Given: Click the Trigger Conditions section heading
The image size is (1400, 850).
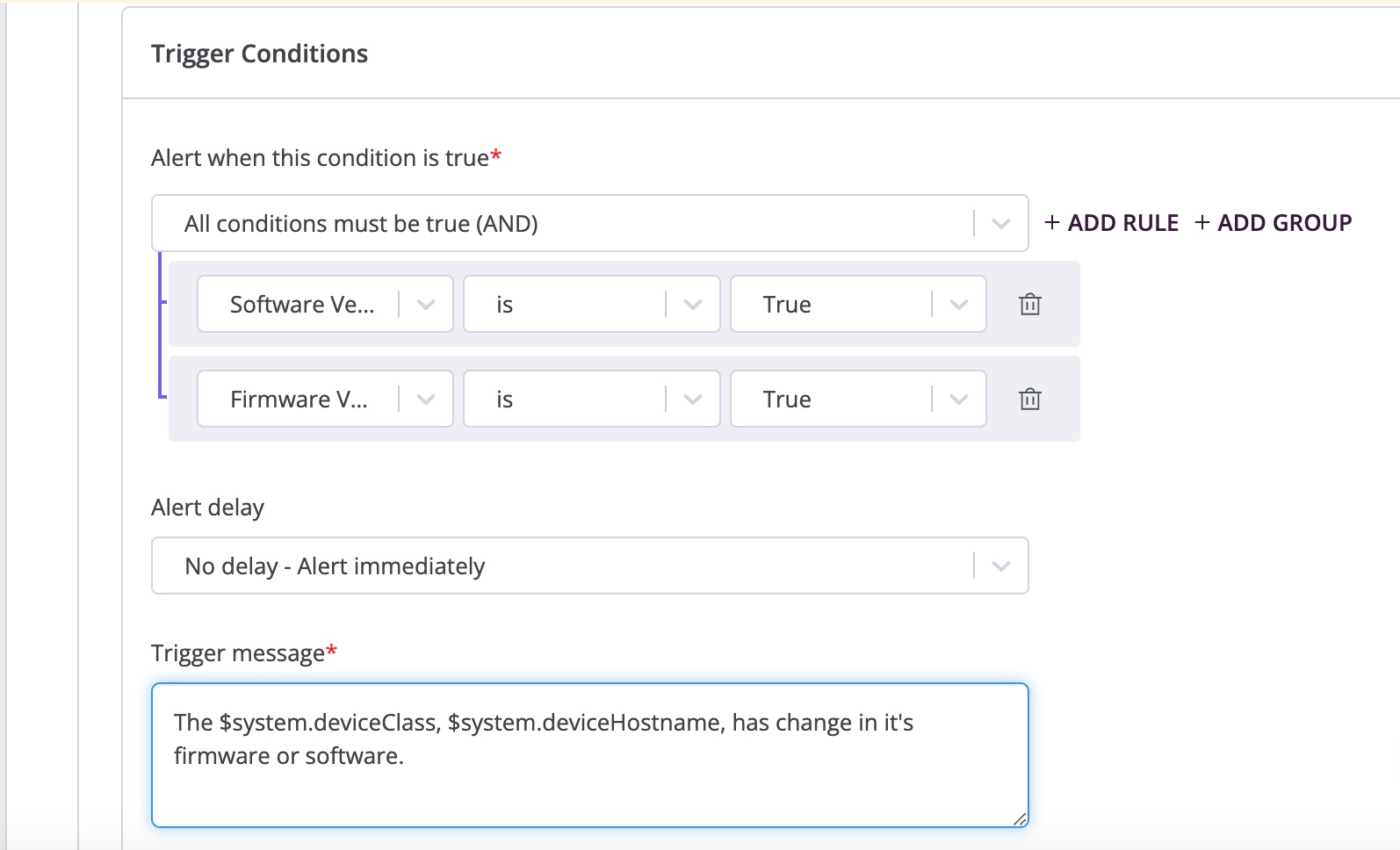Looking at the screenshot, I should click(259, 54).
